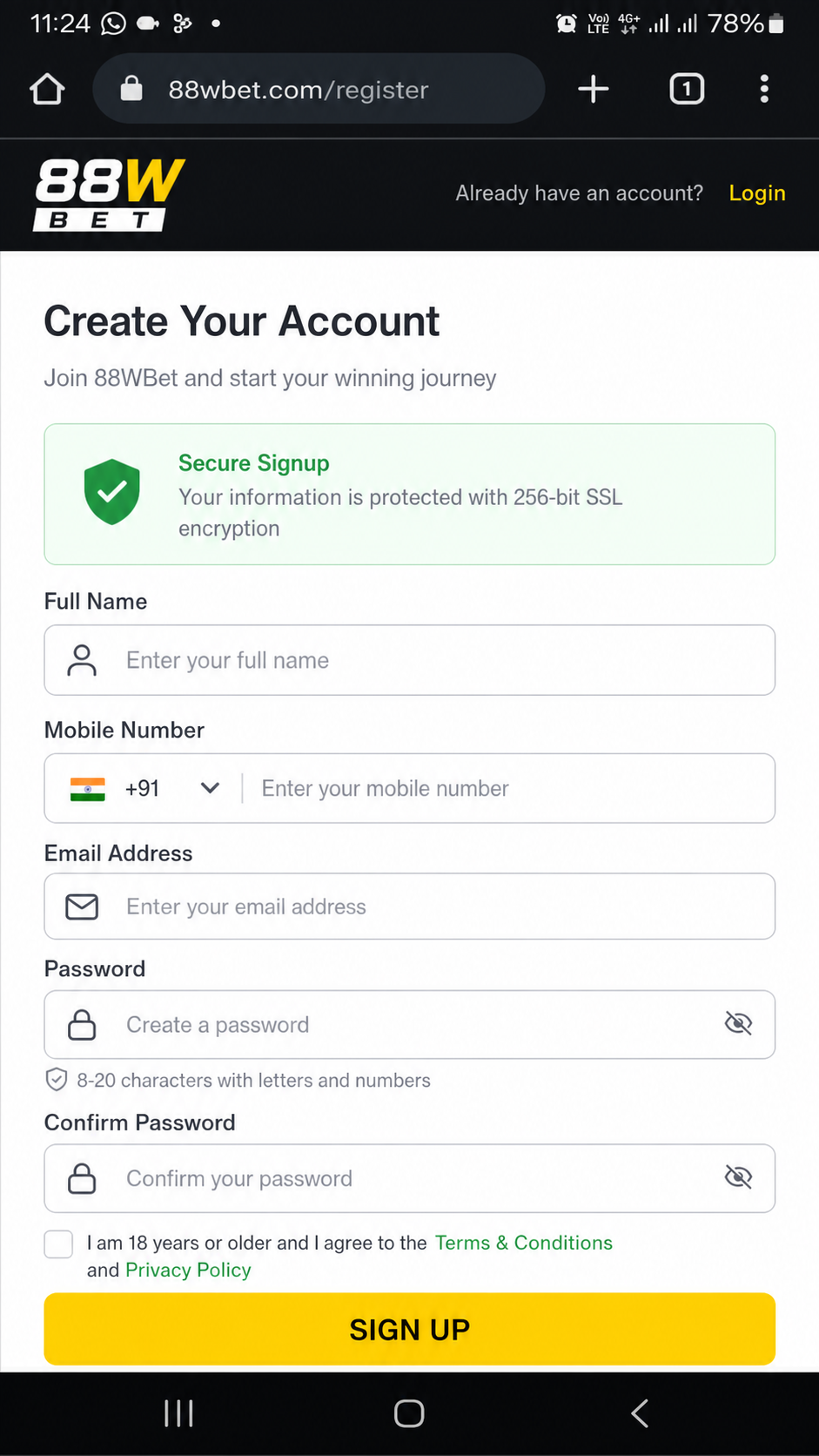
Task: Click the yellow SIGN UP button
Action: [x=410, y=1329]
